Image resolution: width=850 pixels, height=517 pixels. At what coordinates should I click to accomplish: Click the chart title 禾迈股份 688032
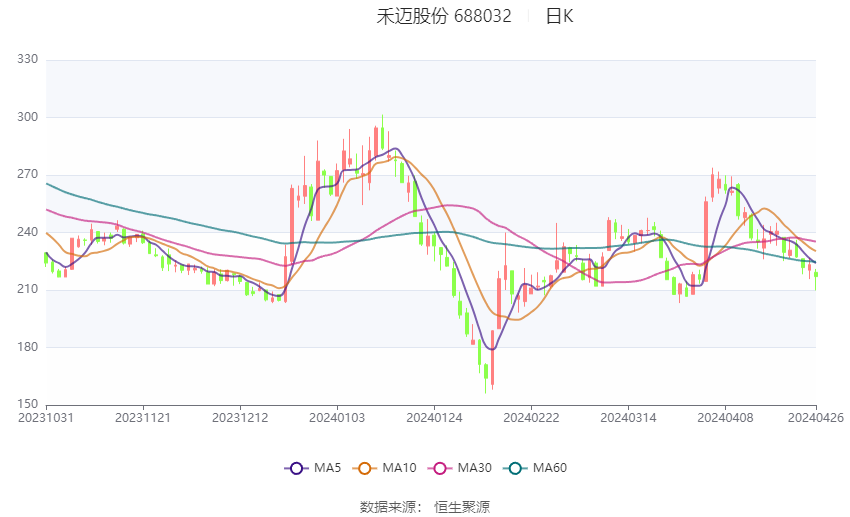pyautogui.click(x=444, y=16)
